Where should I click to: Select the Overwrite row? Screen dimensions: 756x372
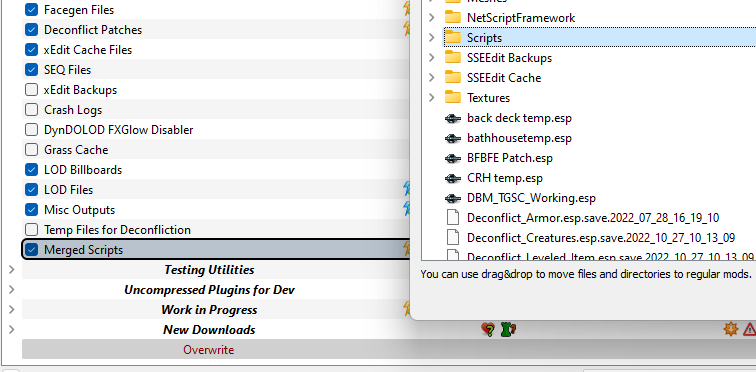pyautogui.click(x=389, y=349)
